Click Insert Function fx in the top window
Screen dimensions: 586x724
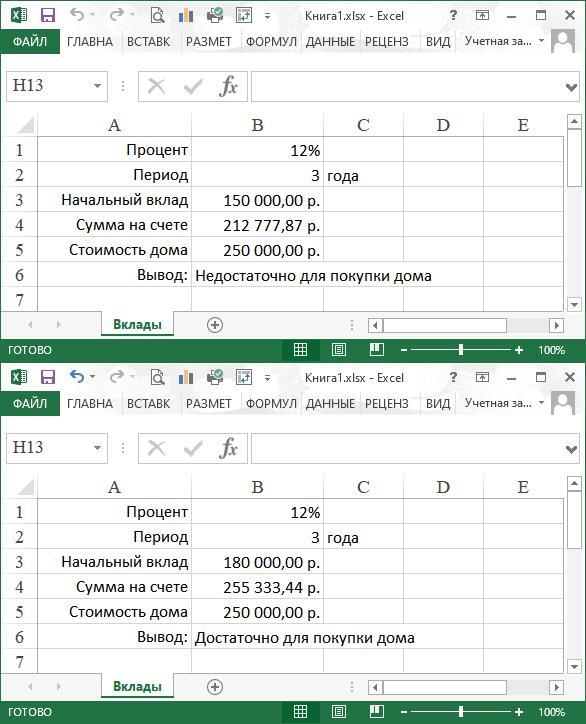(x=228, y=86)
